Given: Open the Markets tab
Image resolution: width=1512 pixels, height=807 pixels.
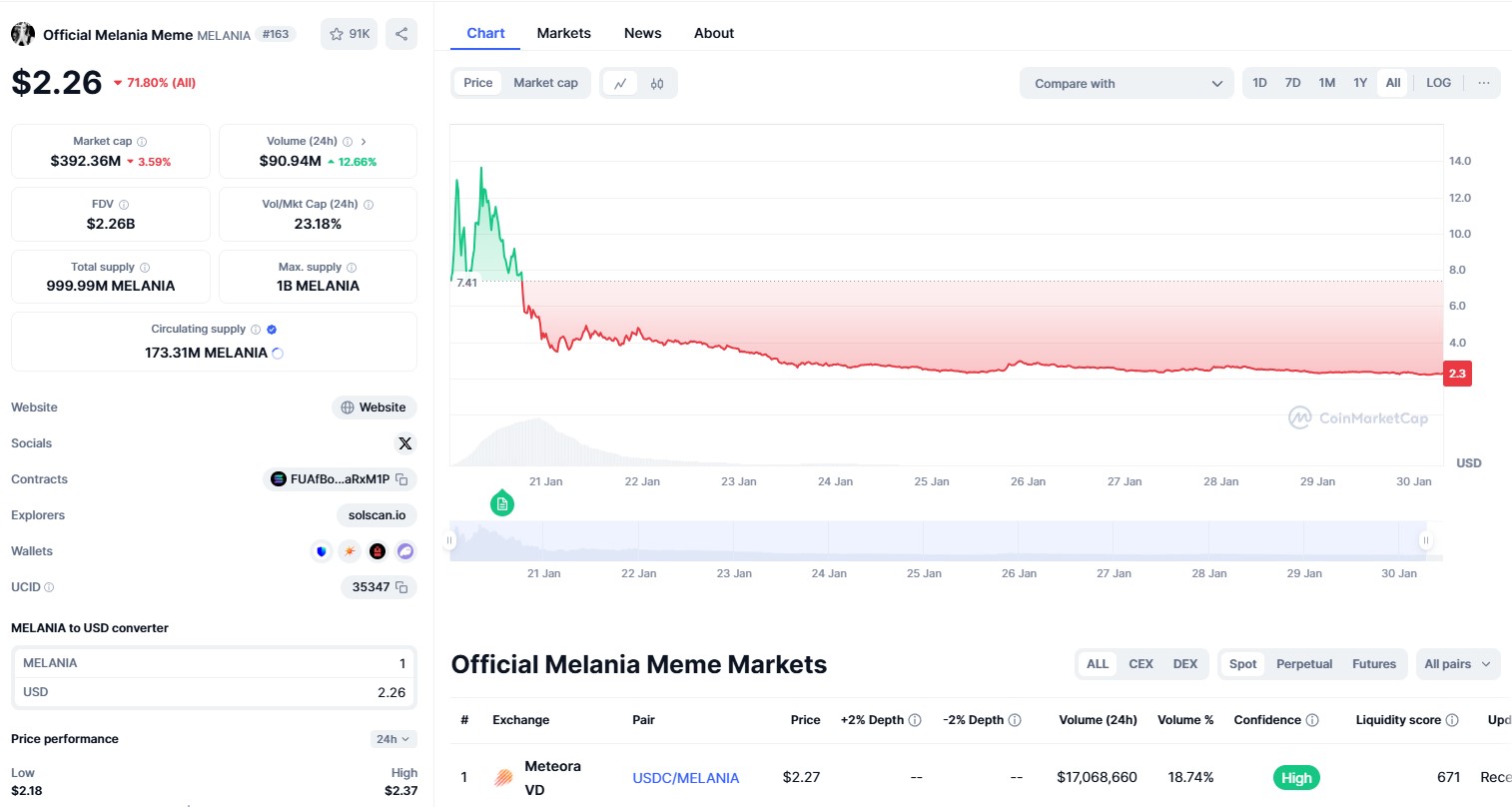Looking at the screenshot, I should click(x=564, y=33).
